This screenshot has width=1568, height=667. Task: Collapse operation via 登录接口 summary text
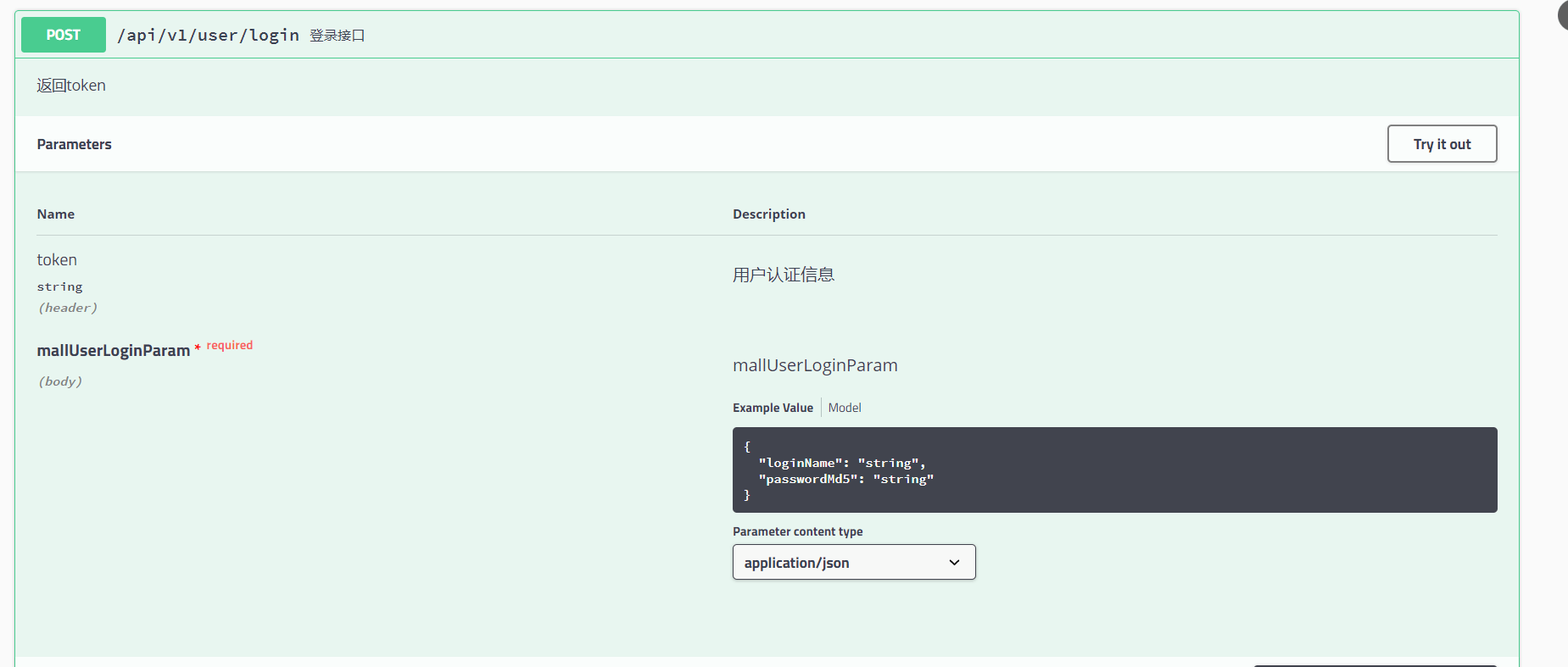337,36
